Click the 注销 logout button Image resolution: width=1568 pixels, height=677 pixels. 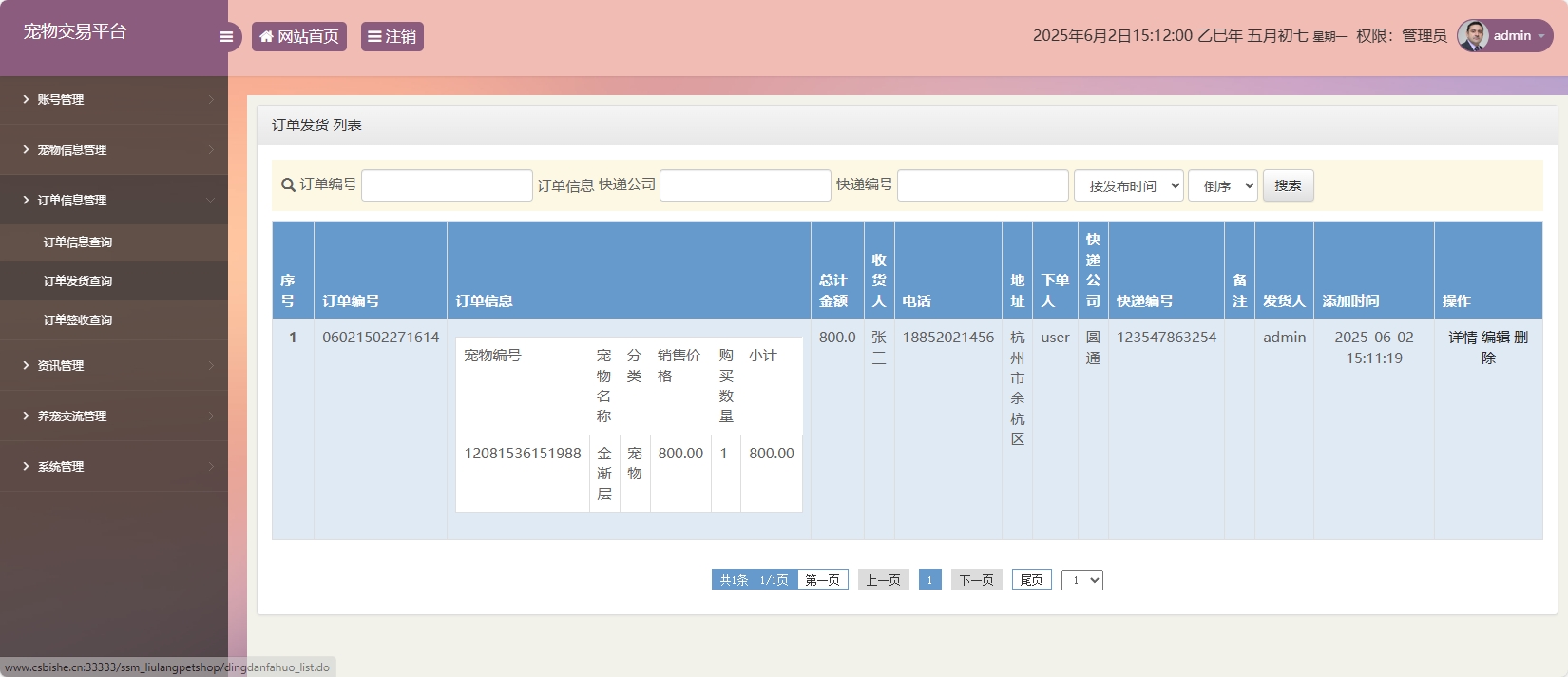coord(392,37)
